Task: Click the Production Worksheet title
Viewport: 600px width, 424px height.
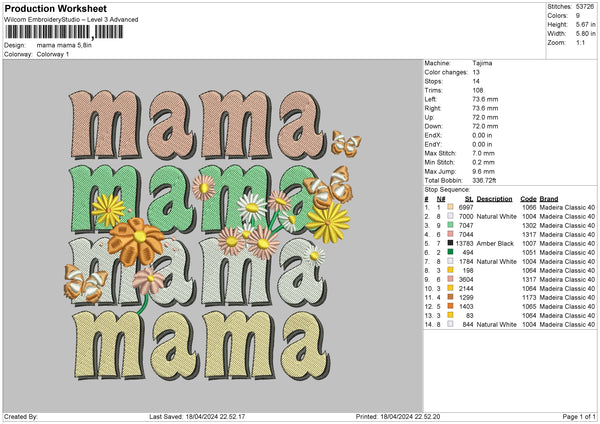Action: 56,9
